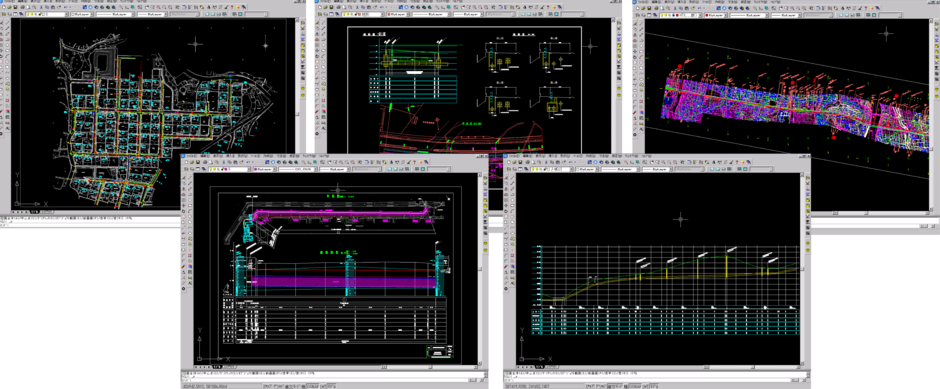Click Save icon in town-plan window
This screenshot has height=389, width=940.
click(x=15, y=7)
